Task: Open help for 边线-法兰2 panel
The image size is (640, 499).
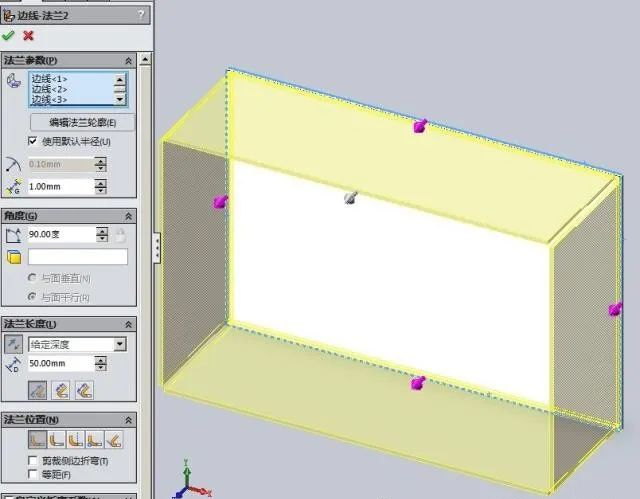Action: tap(141, 15)
